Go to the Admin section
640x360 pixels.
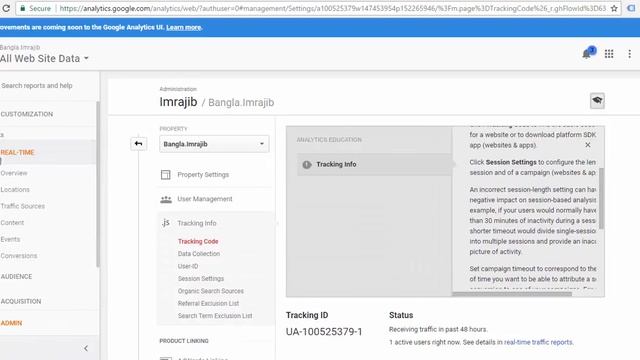pos(11,323)
